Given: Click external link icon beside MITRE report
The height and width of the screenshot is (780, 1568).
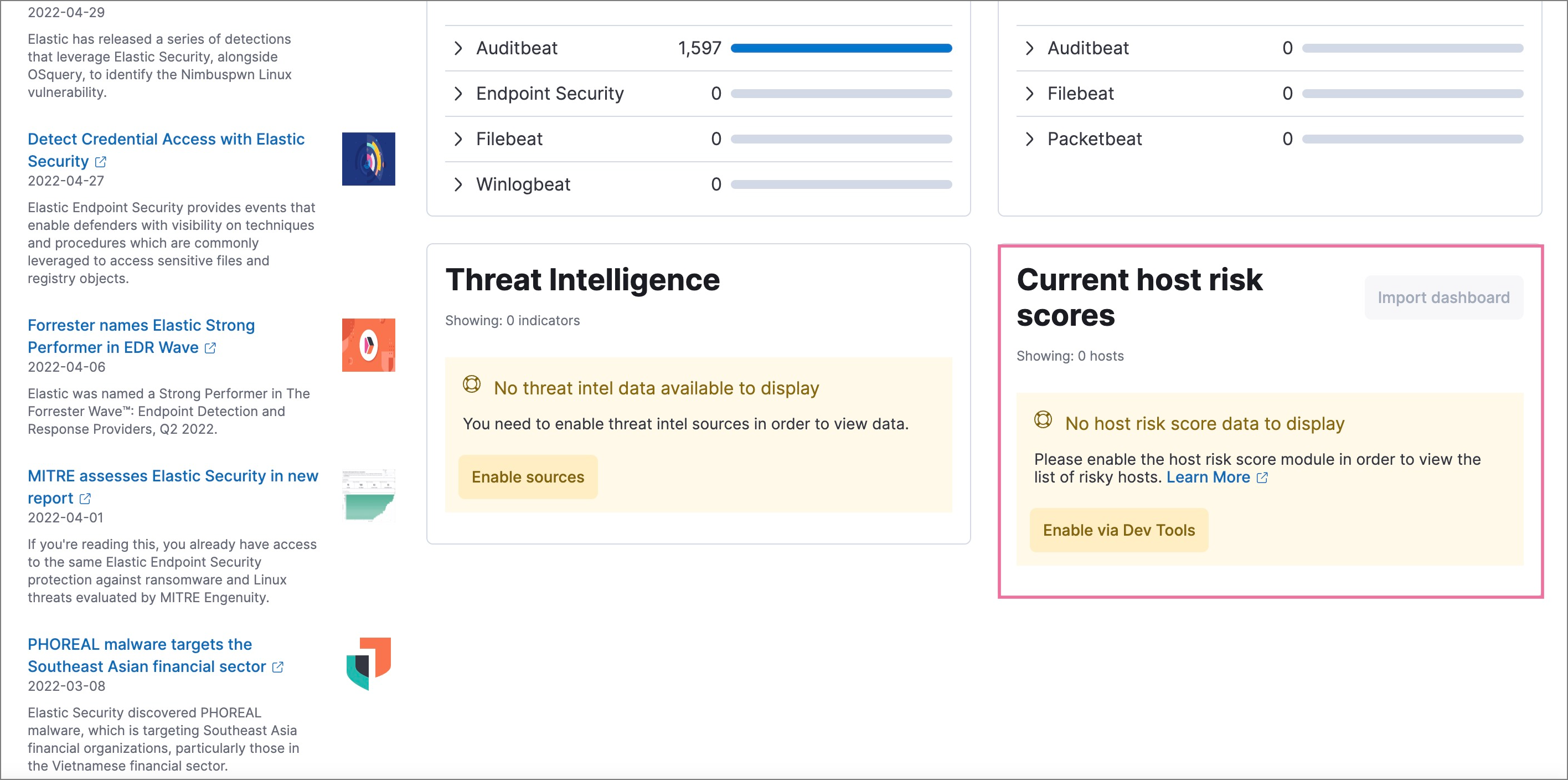Looking at the screenshot, I should click(x=85, y=499).
